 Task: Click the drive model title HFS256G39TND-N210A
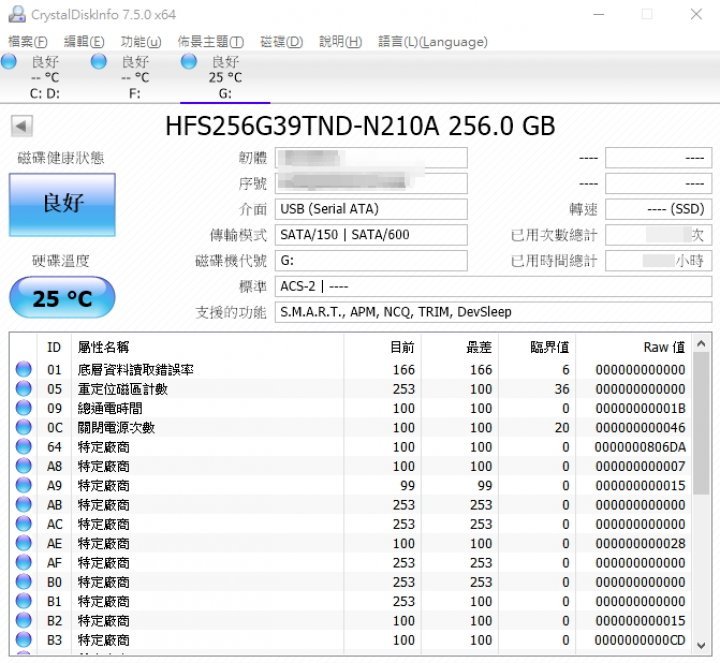tap(302, 126)
